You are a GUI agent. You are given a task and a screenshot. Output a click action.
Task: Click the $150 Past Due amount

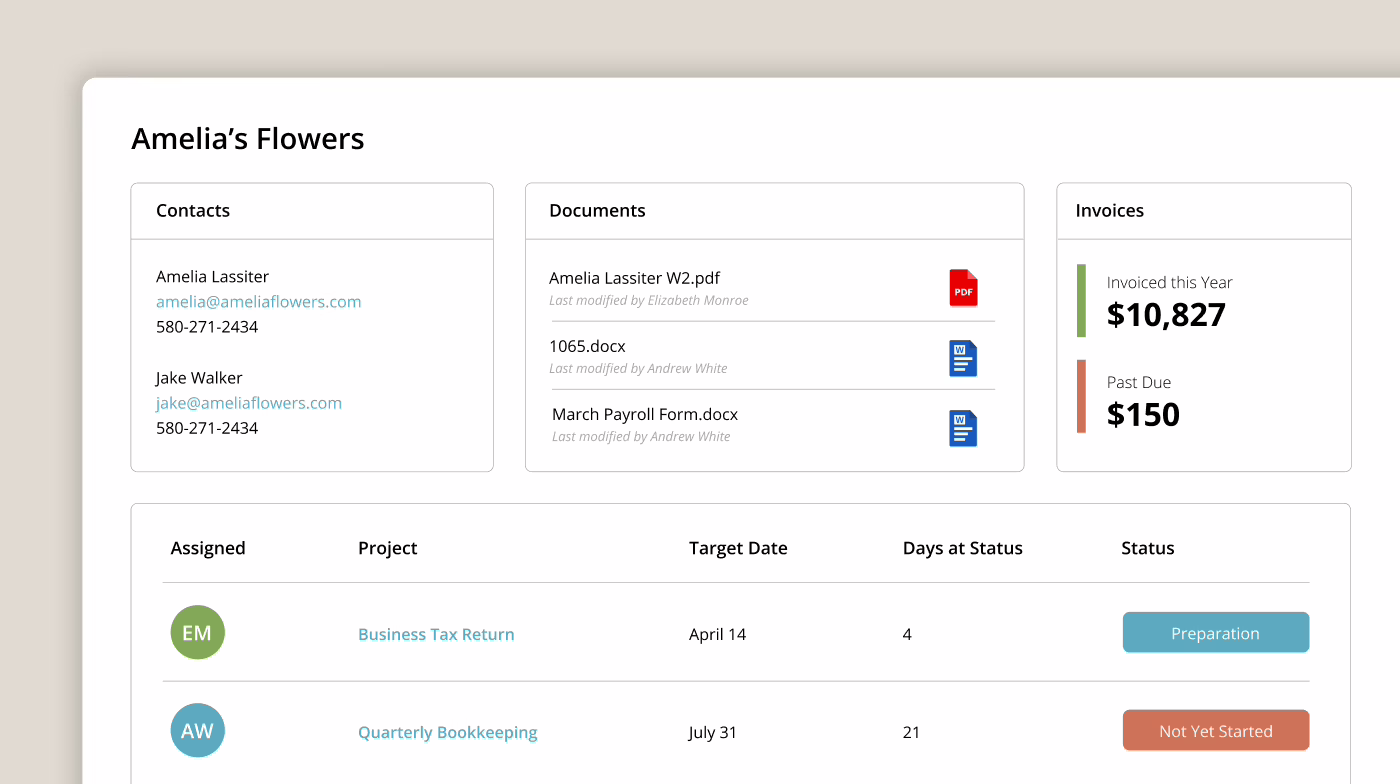tap(1143, 414)
